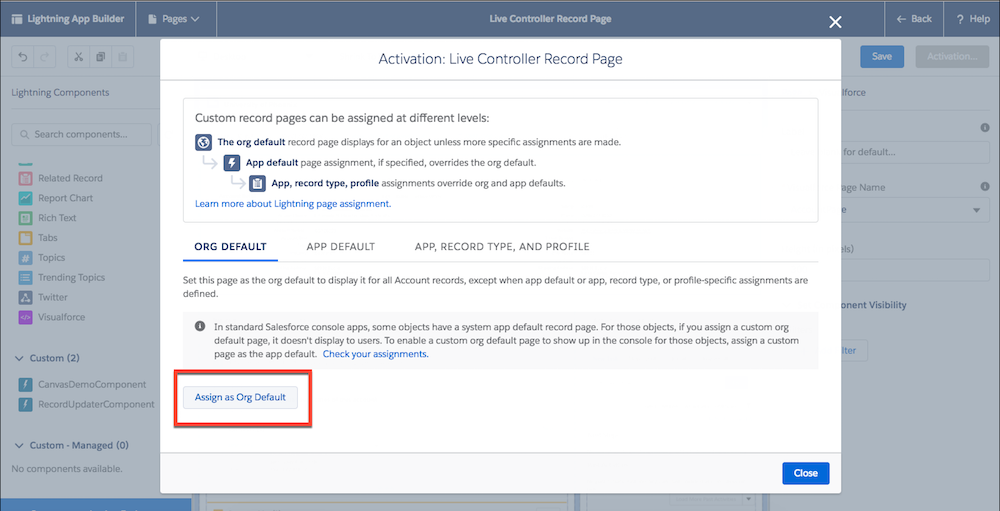Close the Activation dialog with Close button
This screenshot has width=1000, height=511.
click(x=805, y=473)
